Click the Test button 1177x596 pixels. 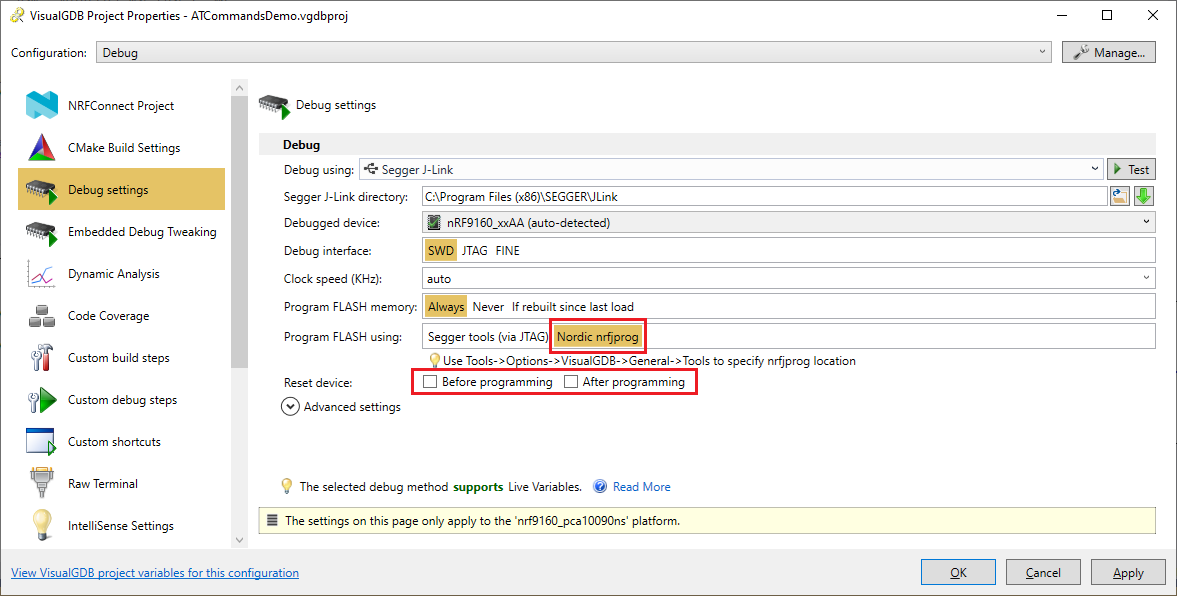coord(1131,170)
